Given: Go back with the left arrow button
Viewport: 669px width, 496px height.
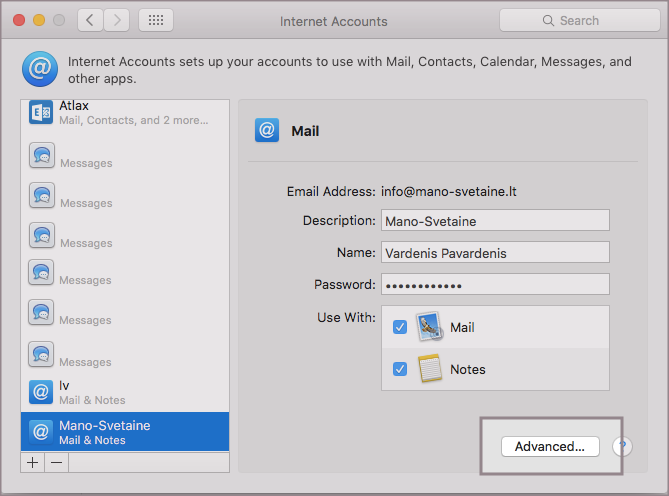Looking at the screenshot, I should (90, 20).
